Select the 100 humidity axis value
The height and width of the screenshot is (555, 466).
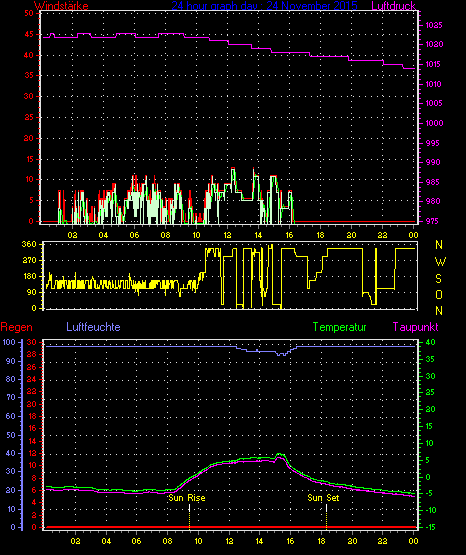pyautogui.click(x=9, y=342)
